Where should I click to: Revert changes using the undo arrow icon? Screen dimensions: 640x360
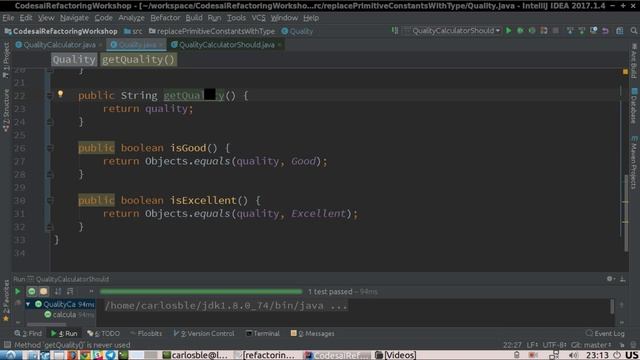click(605, 31)
